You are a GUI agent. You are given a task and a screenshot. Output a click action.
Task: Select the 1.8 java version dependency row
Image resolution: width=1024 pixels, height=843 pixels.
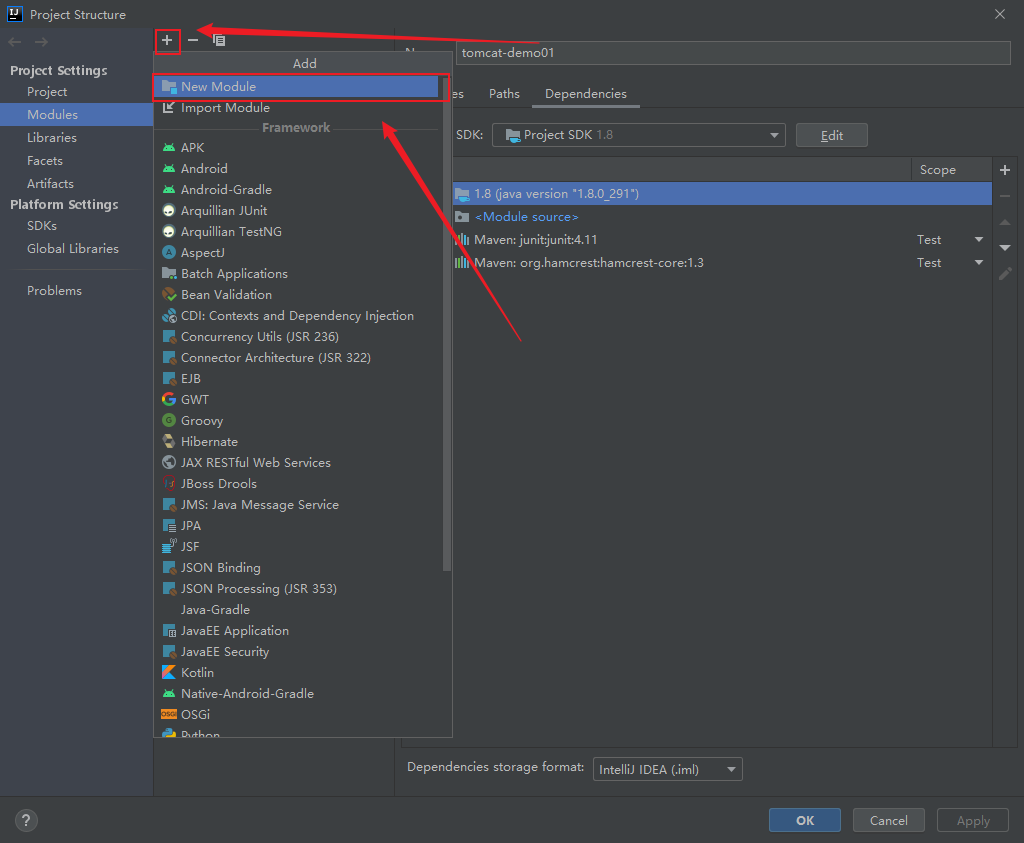pos(722,193)
